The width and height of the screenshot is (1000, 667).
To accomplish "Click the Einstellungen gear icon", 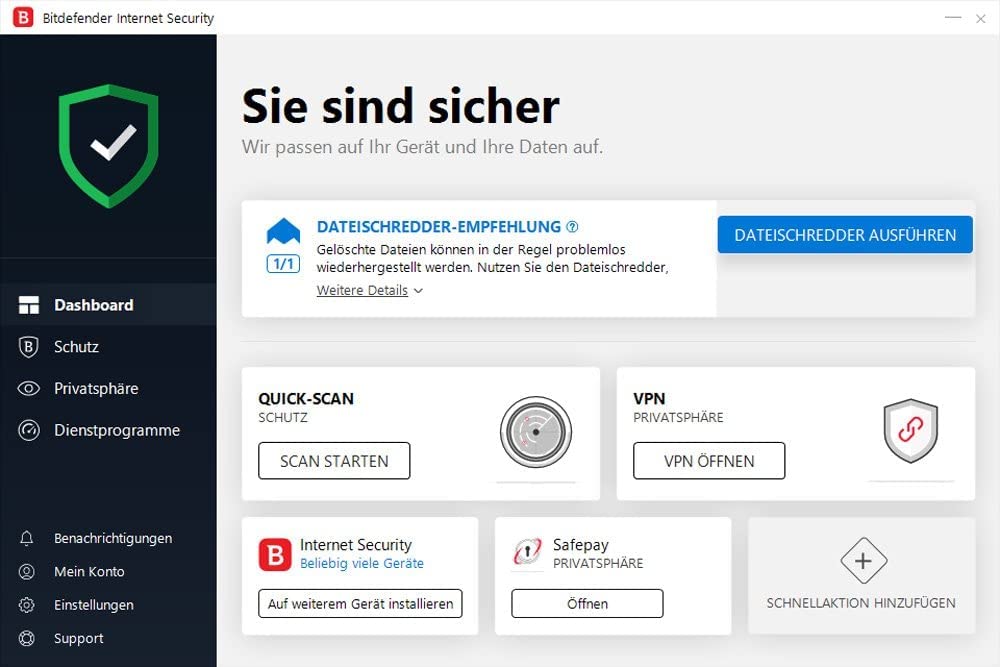I will 27,605.
